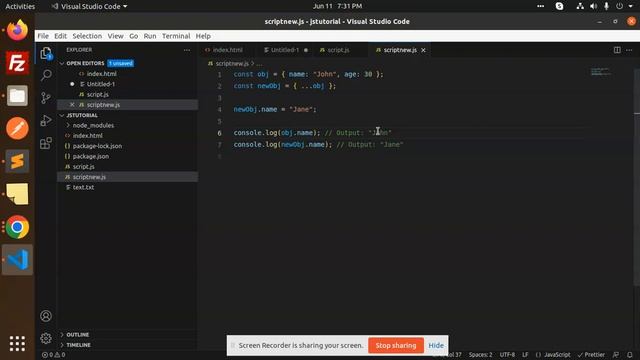
Task: Adjust the system volume icon
Action: (x=593, y=6)
